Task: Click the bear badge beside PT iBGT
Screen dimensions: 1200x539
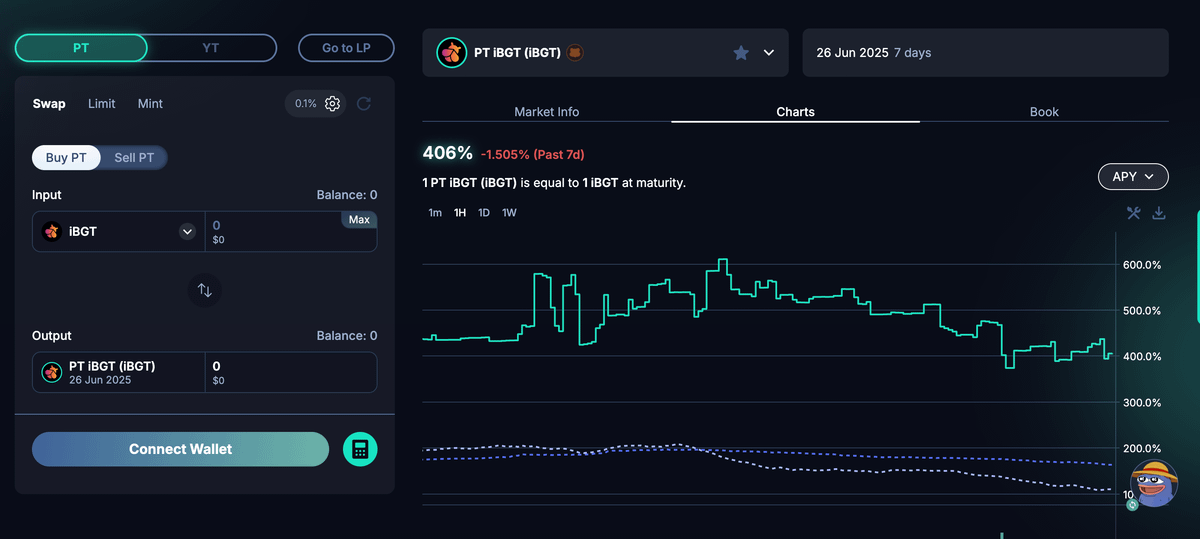Action: pos(575,53)
